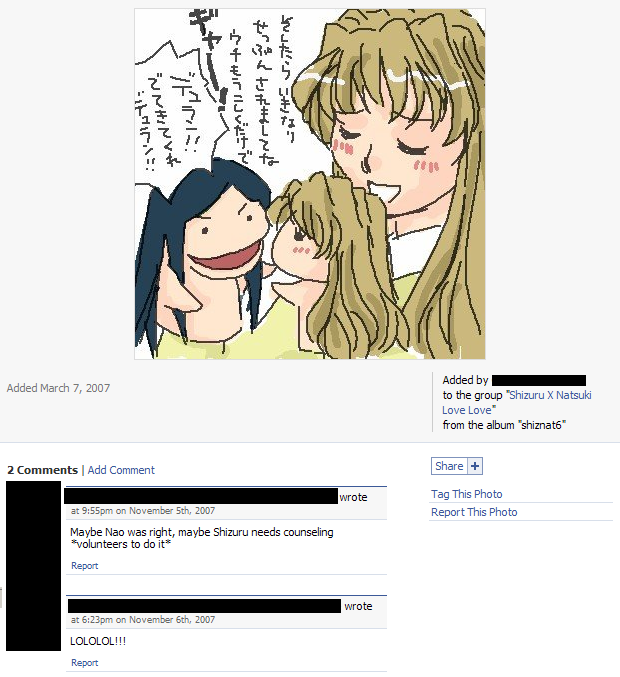The width and height of the screenshot is (620, 677).
Task: Click the album name shiznat6
Action: pos(541,425)
